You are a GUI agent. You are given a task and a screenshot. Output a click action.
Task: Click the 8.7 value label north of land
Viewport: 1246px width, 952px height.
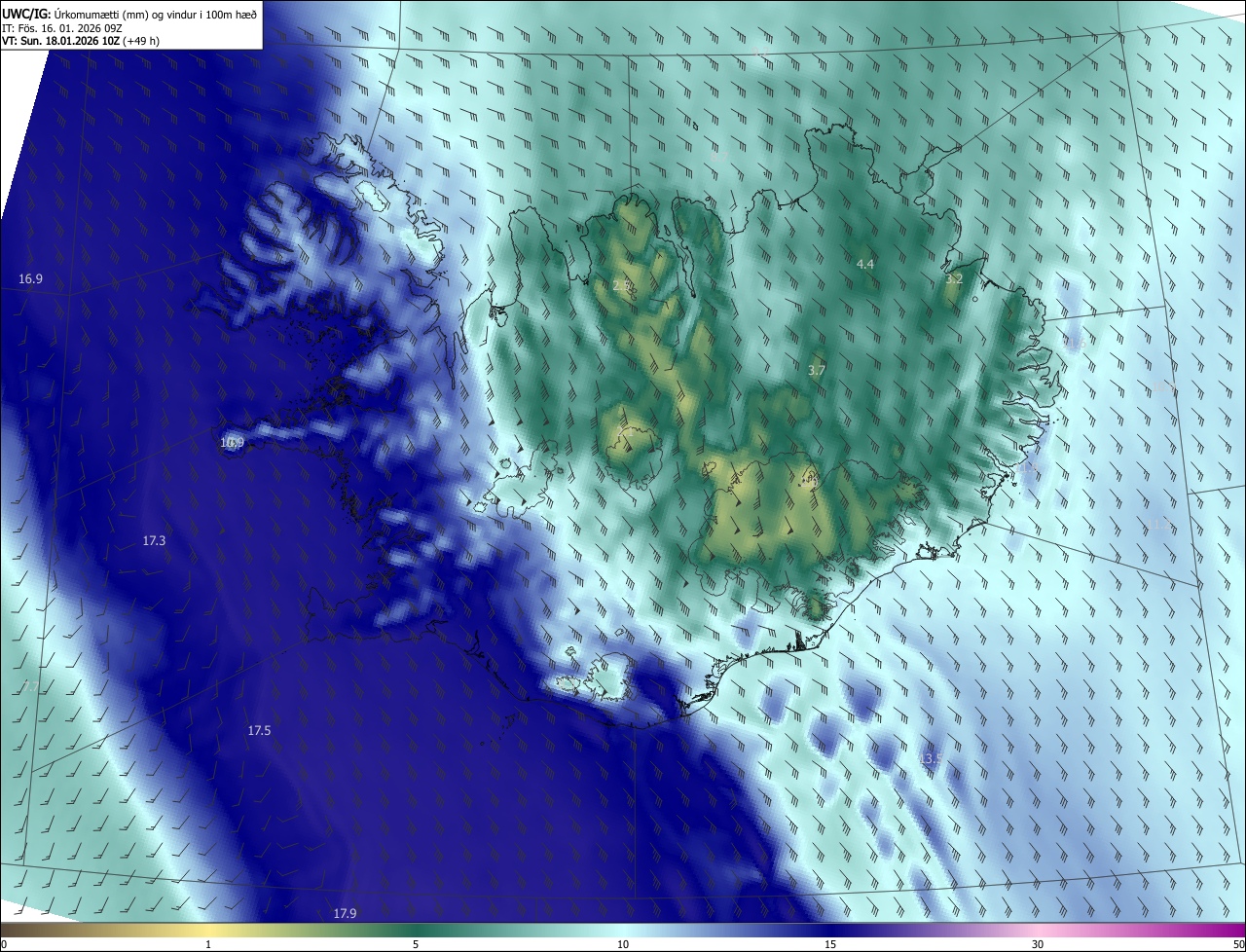(x=720, y=156)
